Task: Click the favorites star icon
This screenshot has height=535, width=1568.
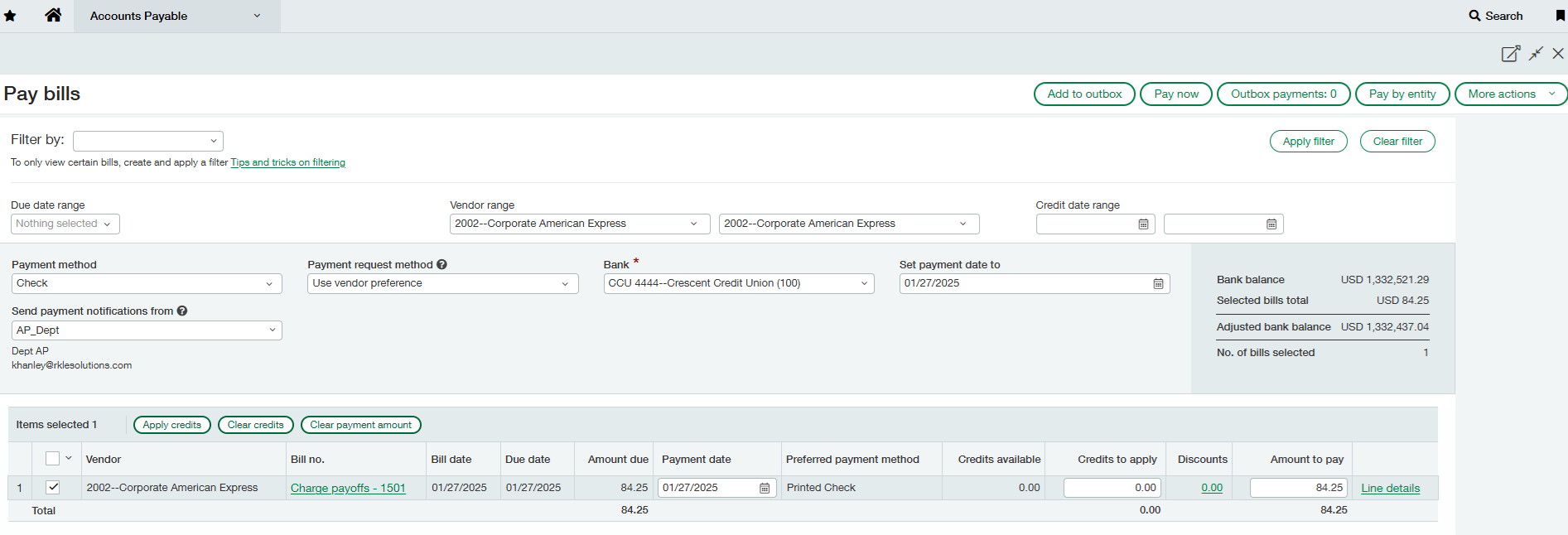Action: click(x=10, y=16)
